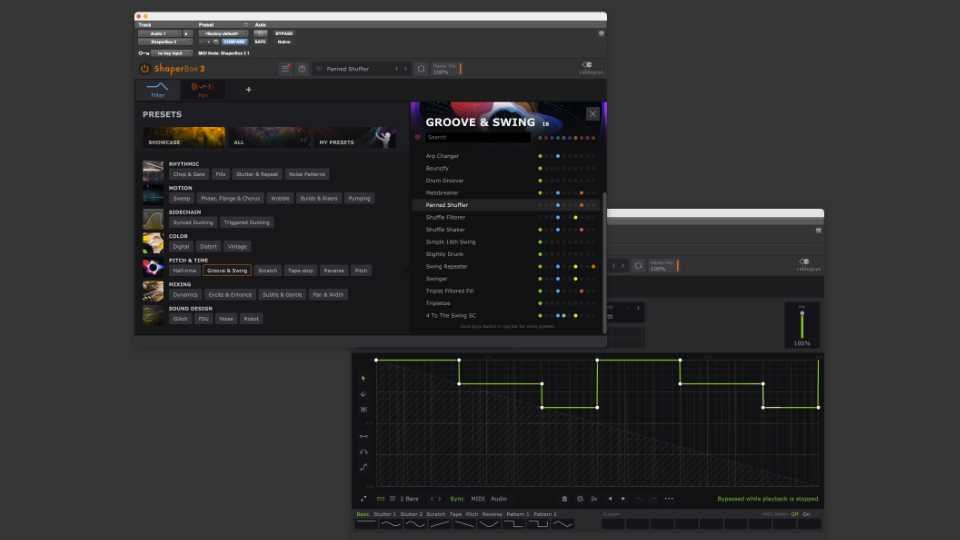Select the Noise Patterns category
This screenshot has height=540, width=960.
coord(307,174)
